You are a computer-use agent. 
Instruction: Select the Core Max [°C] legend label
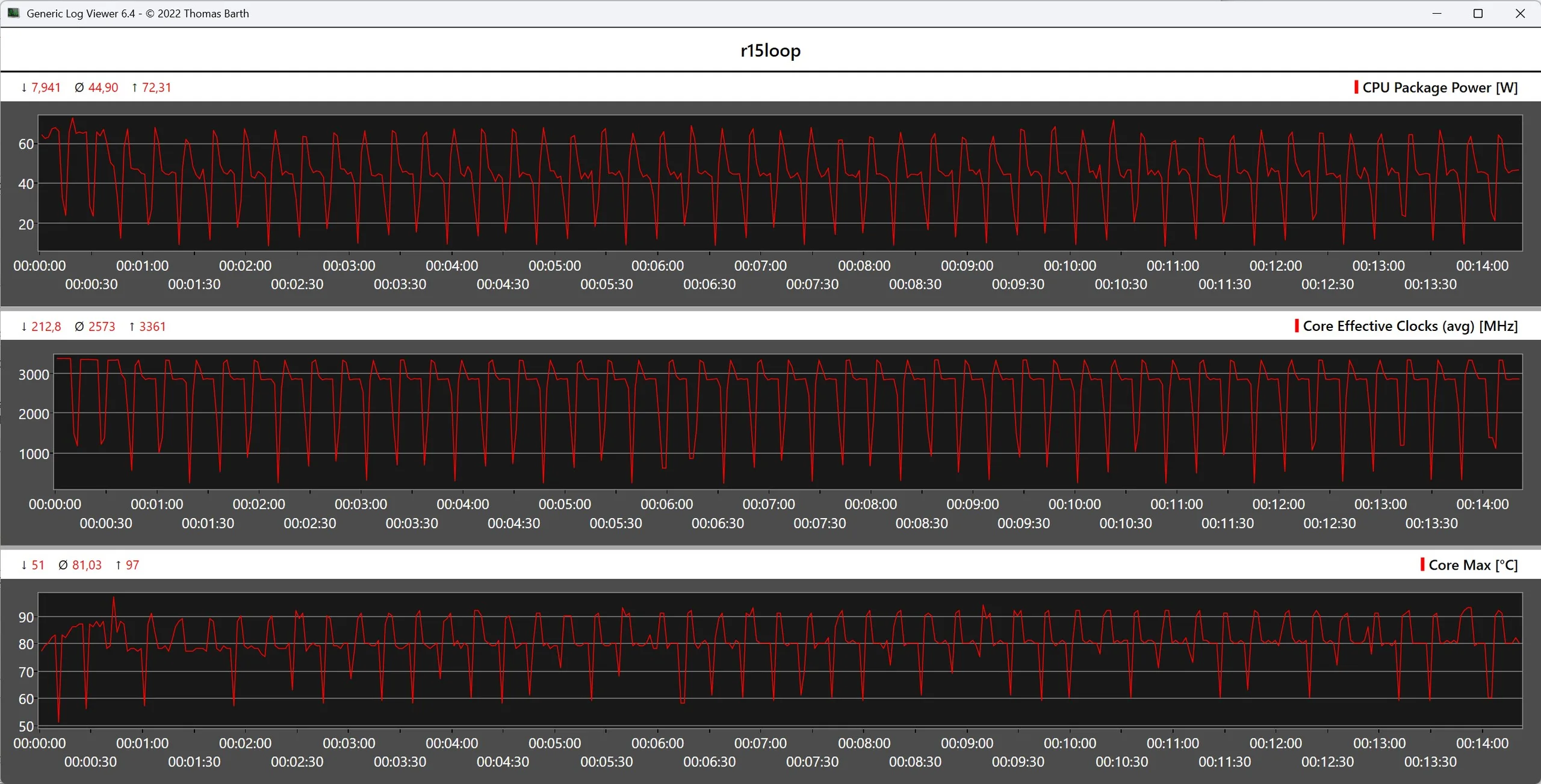point(1472,564)
